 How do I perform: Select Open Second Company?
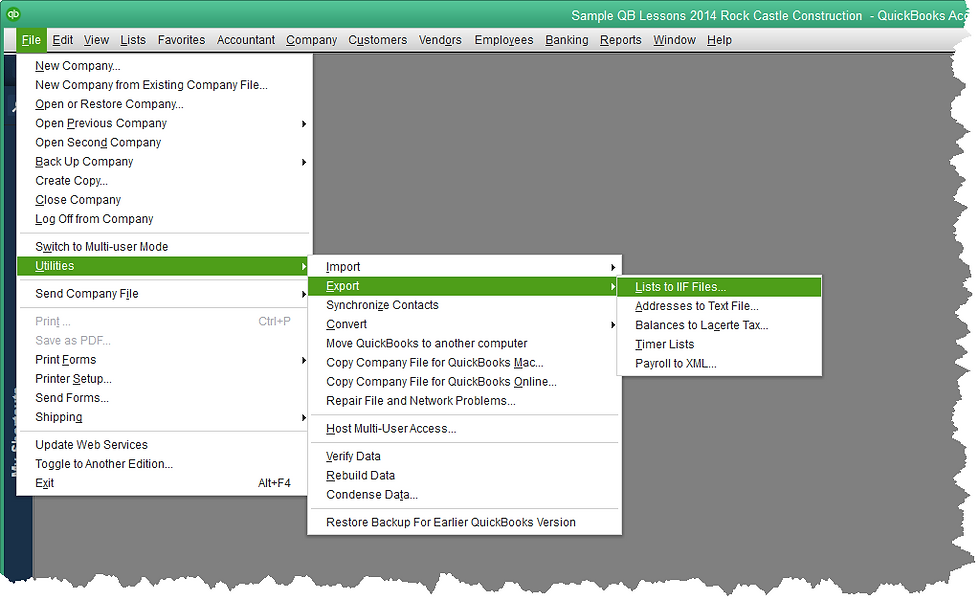pos(164,142)
